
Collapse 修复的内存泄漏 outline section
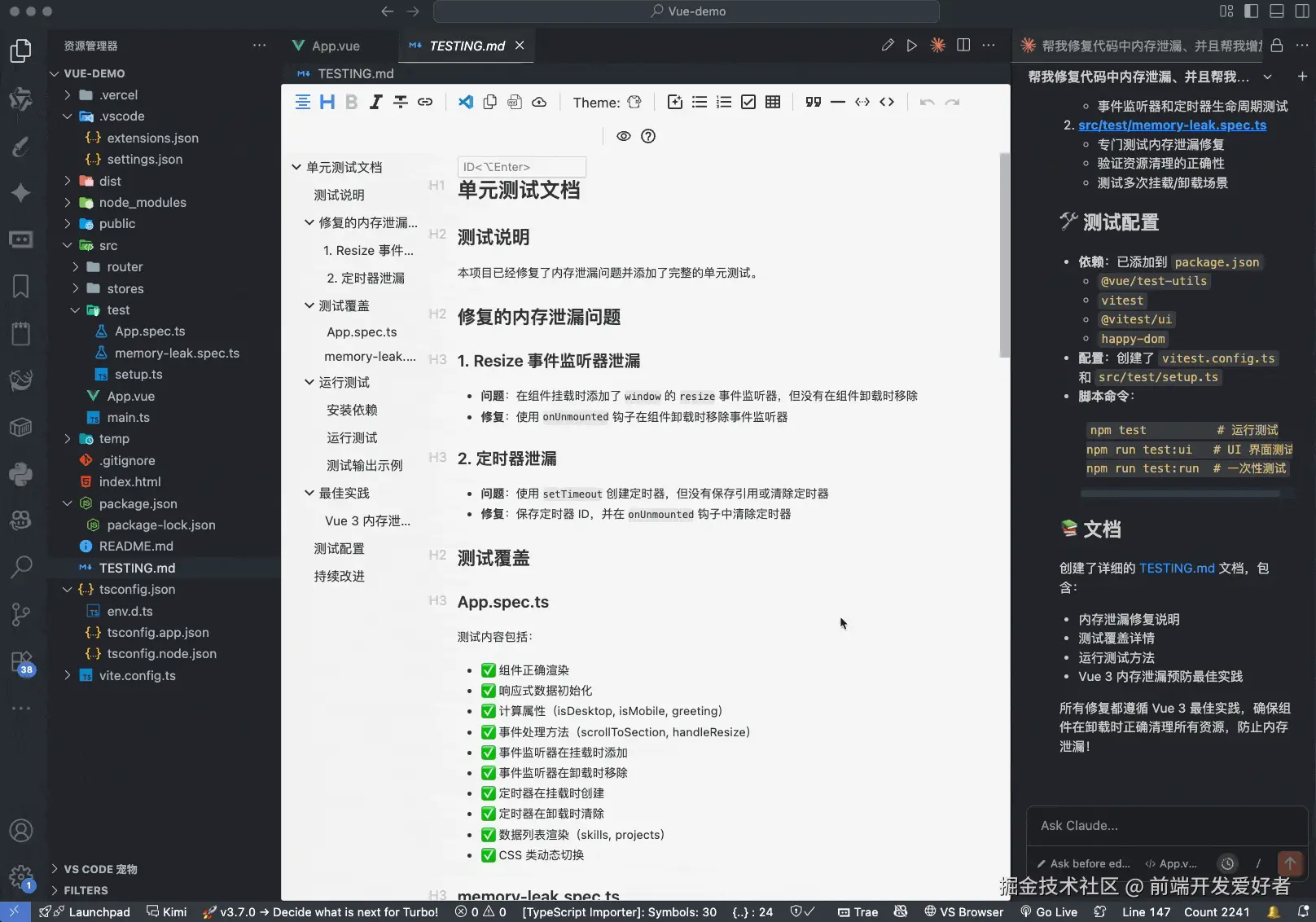point(309,222)
